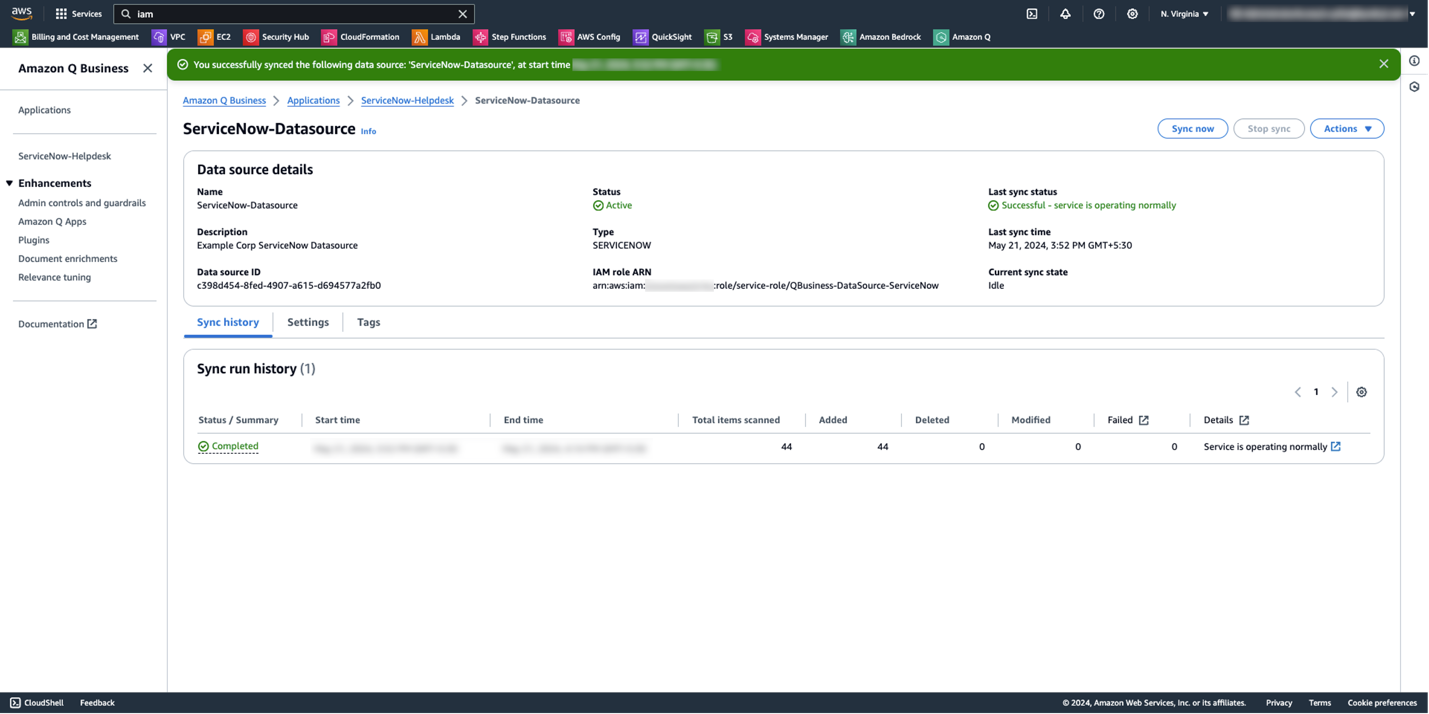Open ServiceNow-Helpdesk in the side navigation
This screenshot has height=714, width=1429.
[65, 156]
